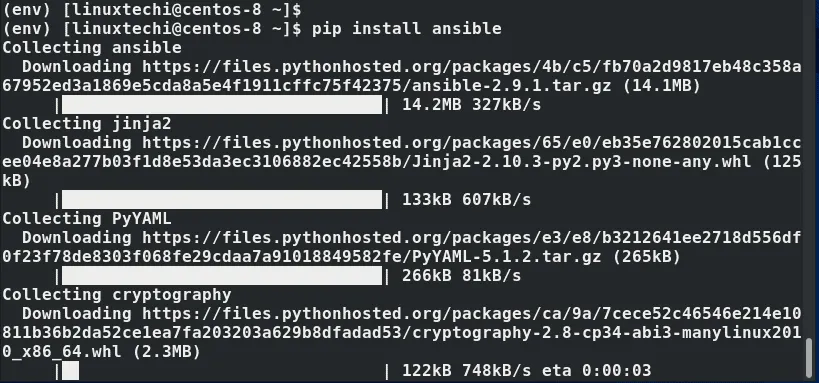Click the 'Collecting ansible' output line
Image resolution: width=819 pixels, height=383 pixels.
tap(92, 48)
